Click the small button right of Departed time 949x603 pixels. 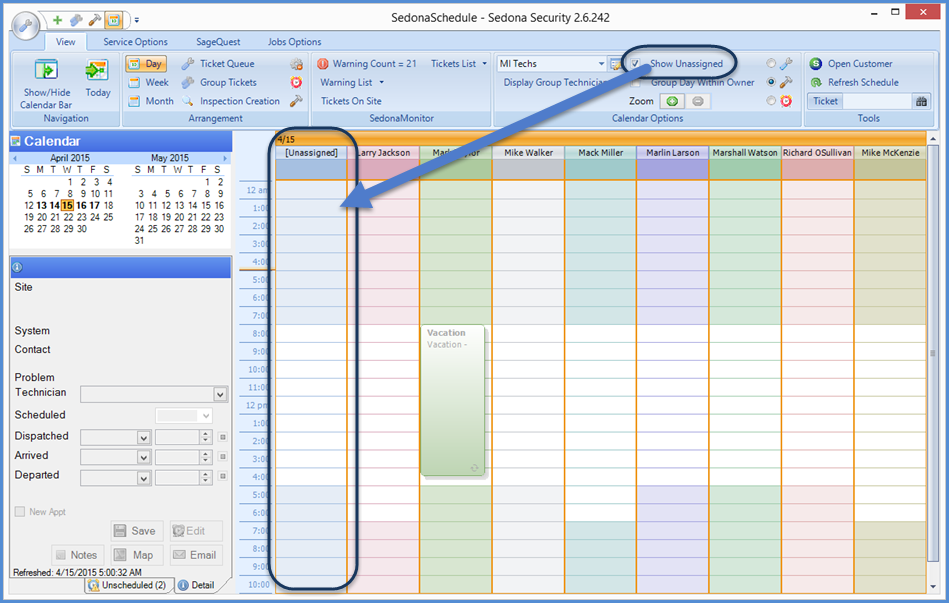click(x=223, y=476)
